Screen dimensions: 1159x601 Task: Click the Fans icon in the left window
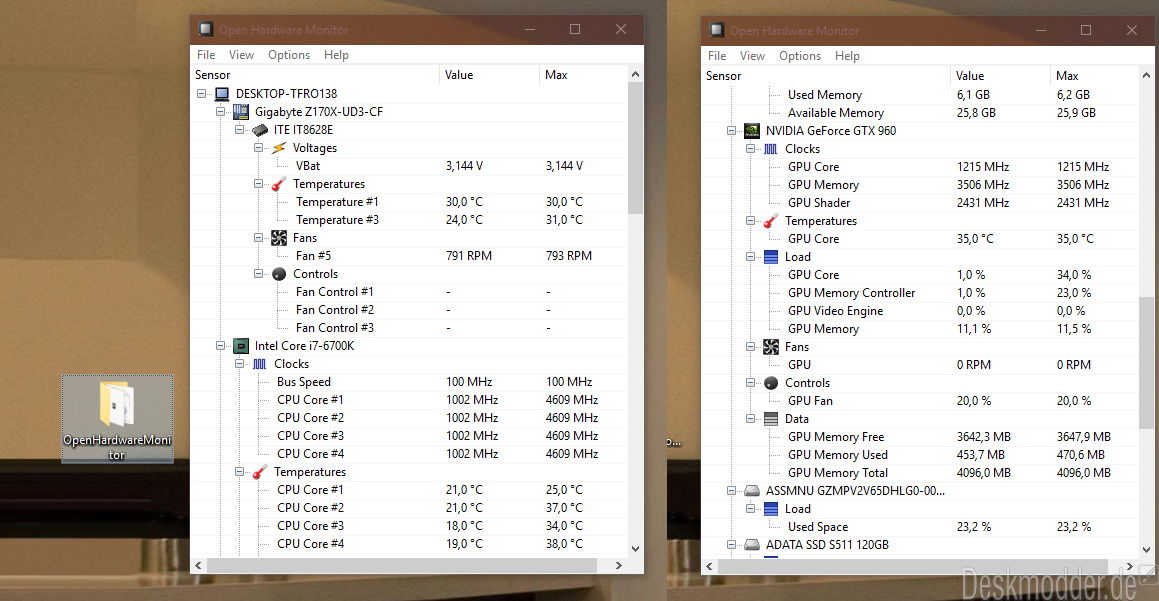click(x=279, y=238)
